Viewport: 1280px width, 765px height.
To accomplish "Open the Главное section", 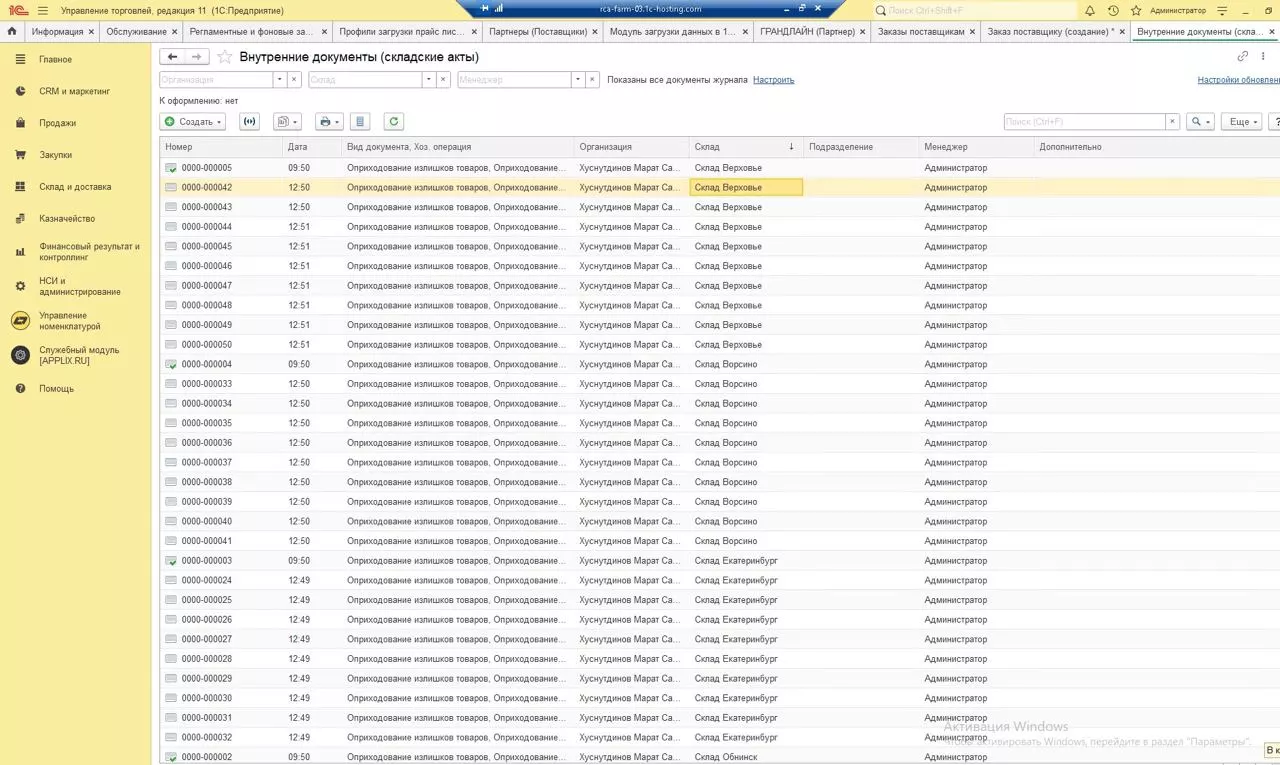I will pyautogui.click(x=55, y=59).
